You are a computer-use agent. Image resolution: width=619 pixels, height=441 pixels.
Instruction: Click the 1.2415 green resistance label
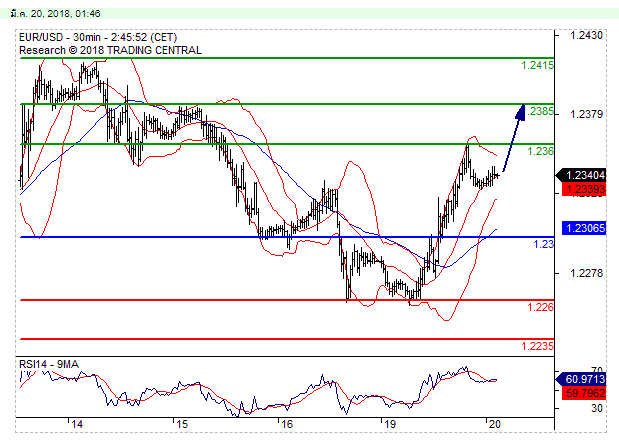(x=537, y=65)
